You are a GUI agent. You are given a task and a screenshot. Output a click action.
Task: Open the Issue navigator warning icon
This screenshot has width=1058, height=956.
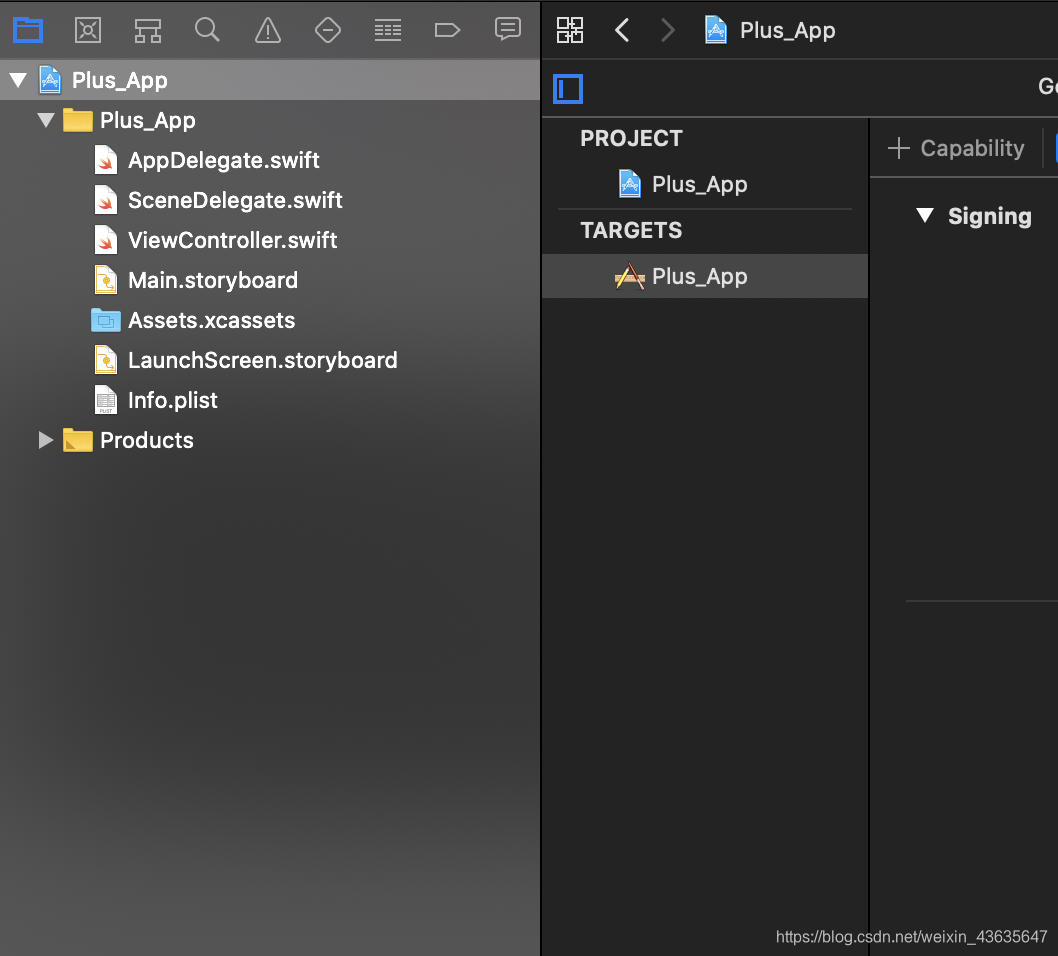pos(268,30)
